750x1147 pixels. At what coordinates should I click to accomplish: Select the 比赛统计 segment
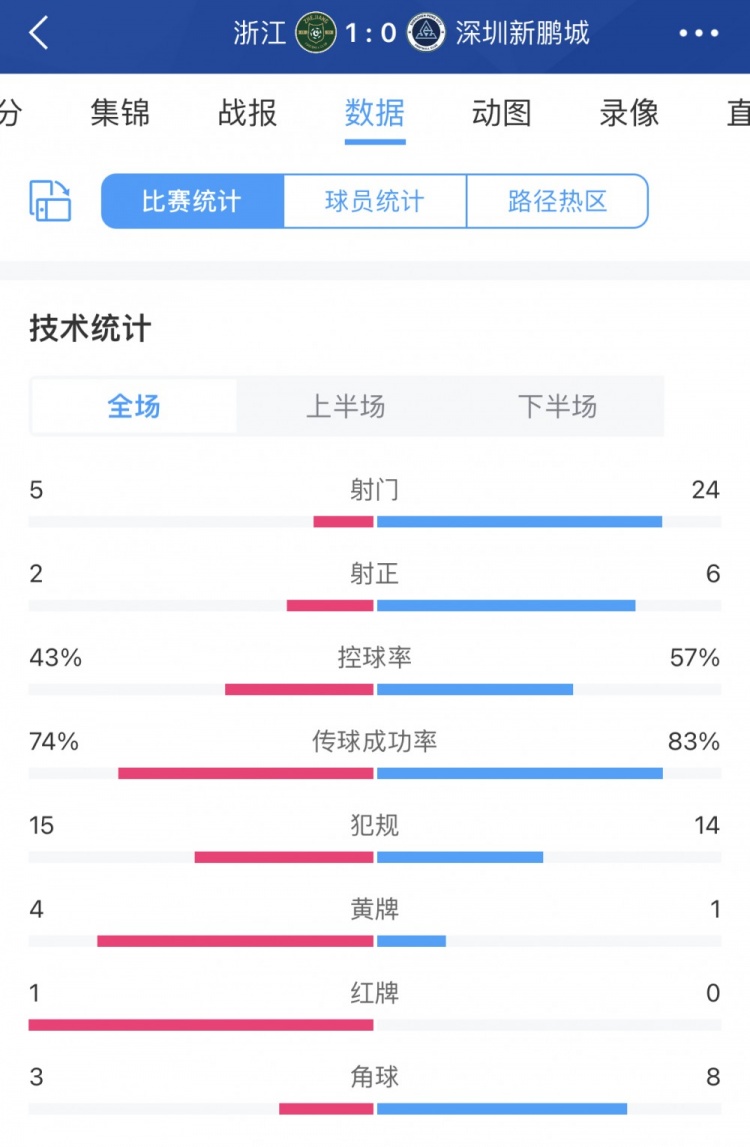click(192, 201)
